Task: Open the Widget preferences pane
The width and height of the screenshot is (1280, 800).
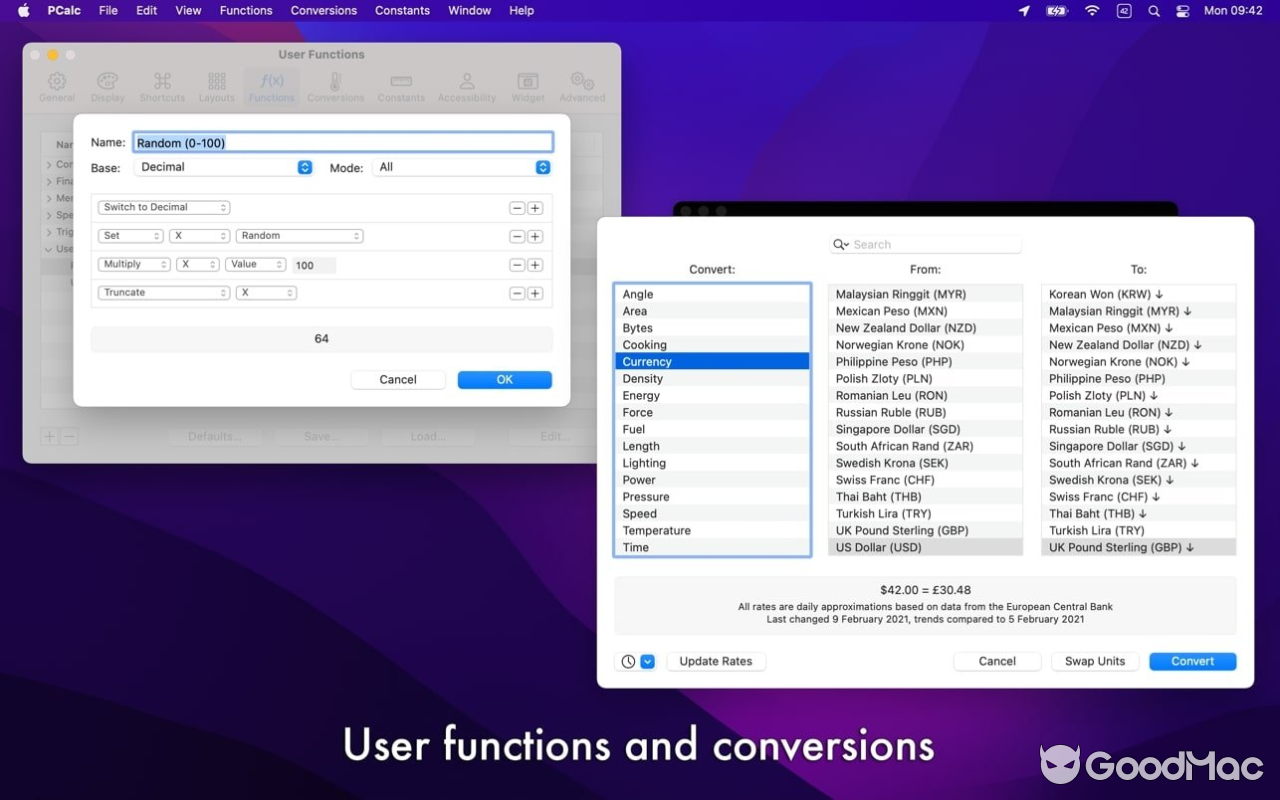Action: click(x=527, y=86)
